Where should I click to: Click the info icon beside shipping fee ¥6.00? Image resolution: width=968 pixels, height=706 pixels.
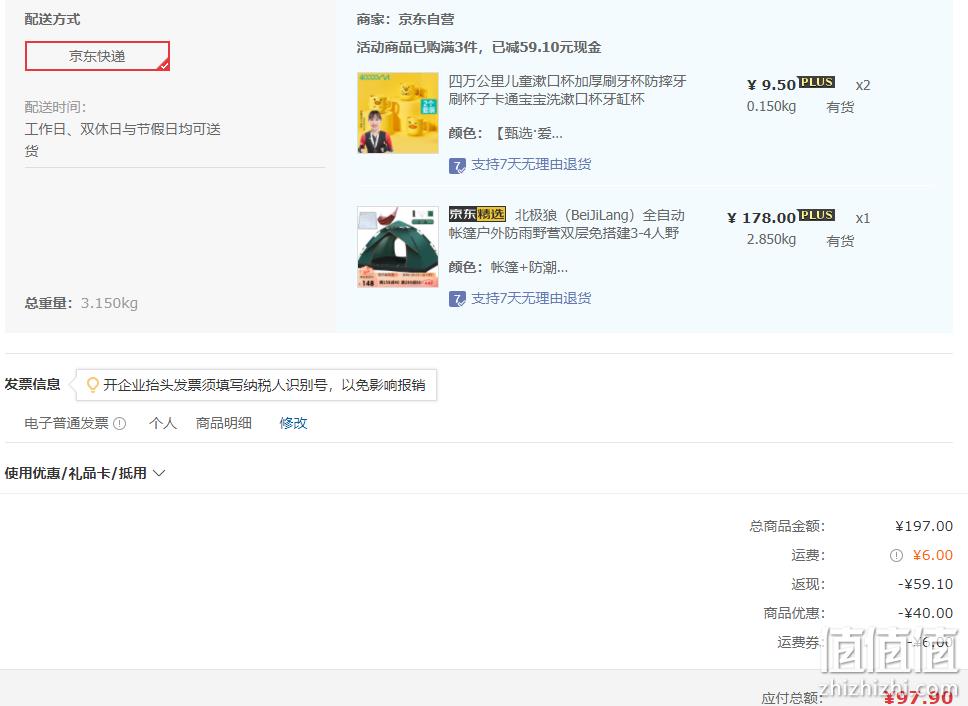click(x=896, y=555)
